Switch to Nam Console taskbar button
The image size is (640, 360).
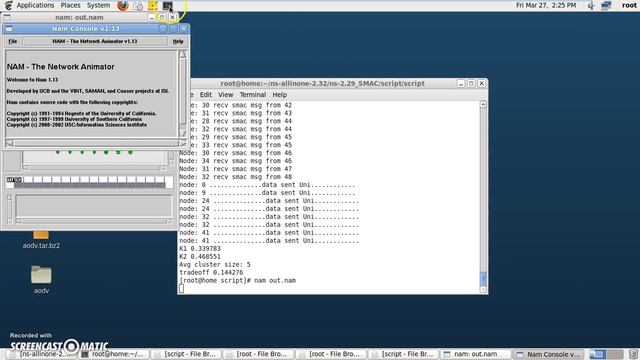coord(549,354)
